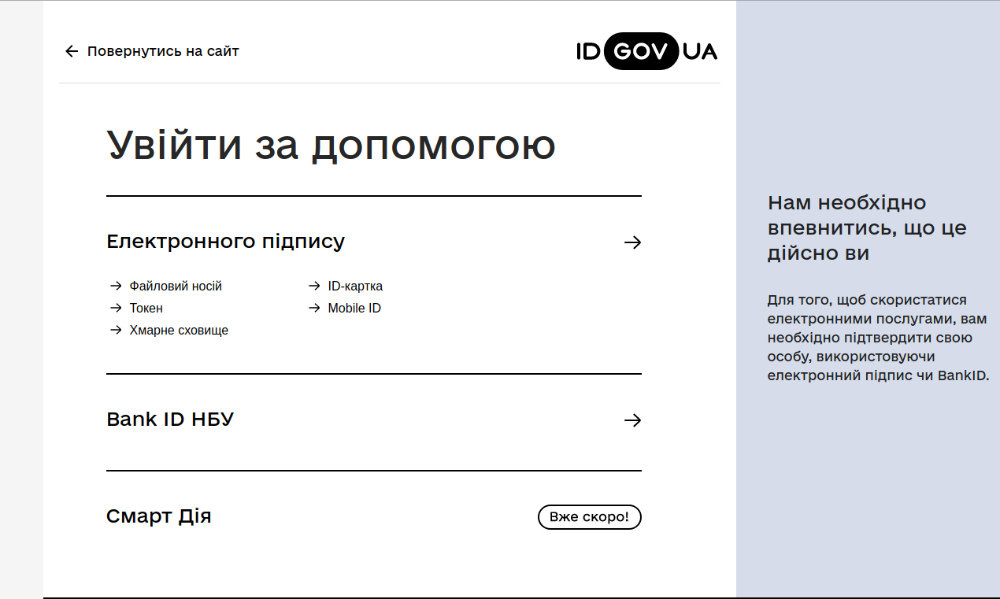Screen dimensions: 1000x599
Task: Click arrow icon before Файловий носій
Action: click(115, 286)
